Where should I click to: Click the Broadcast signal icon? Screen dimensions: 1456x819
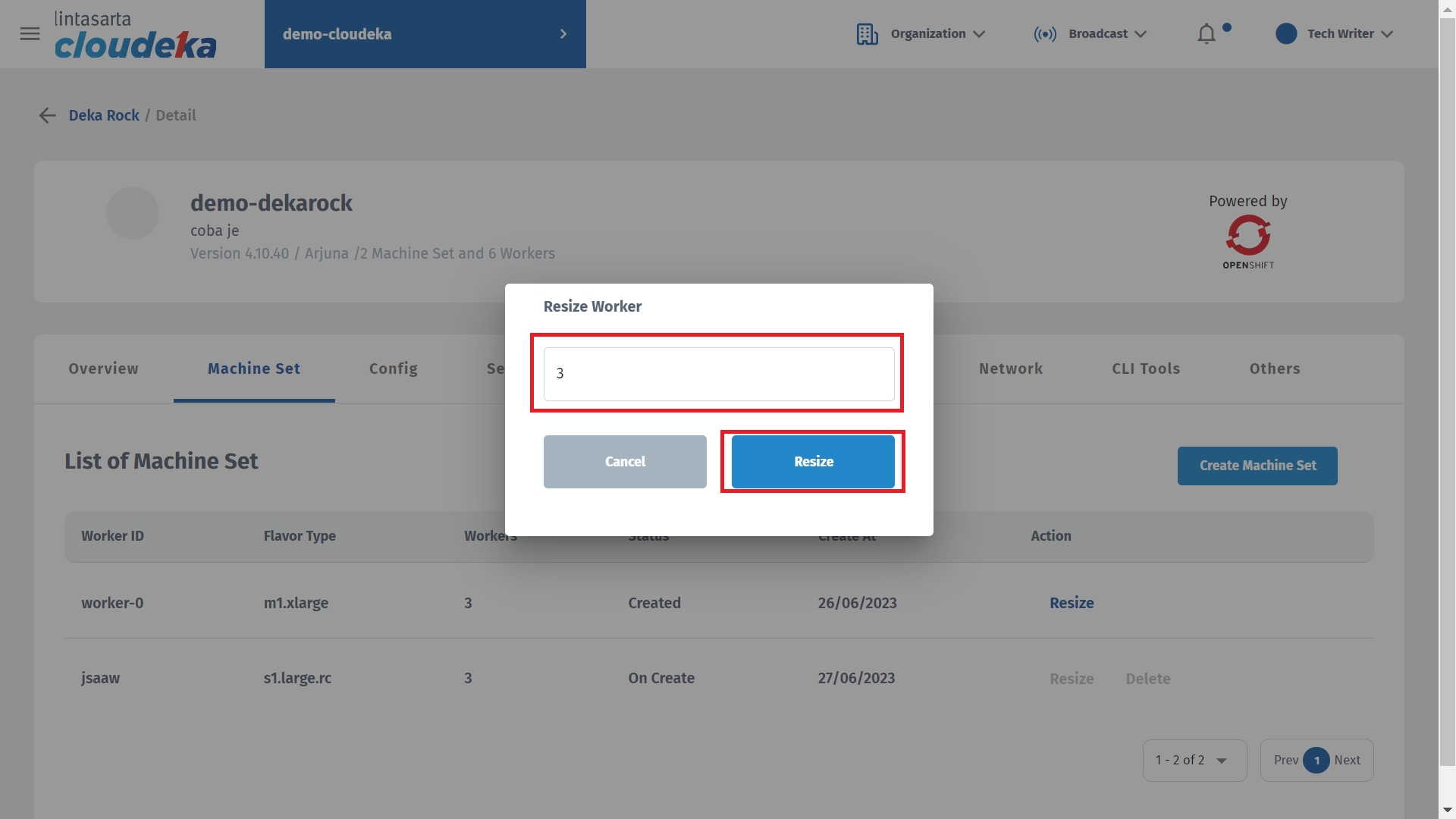coord(1044,34)
